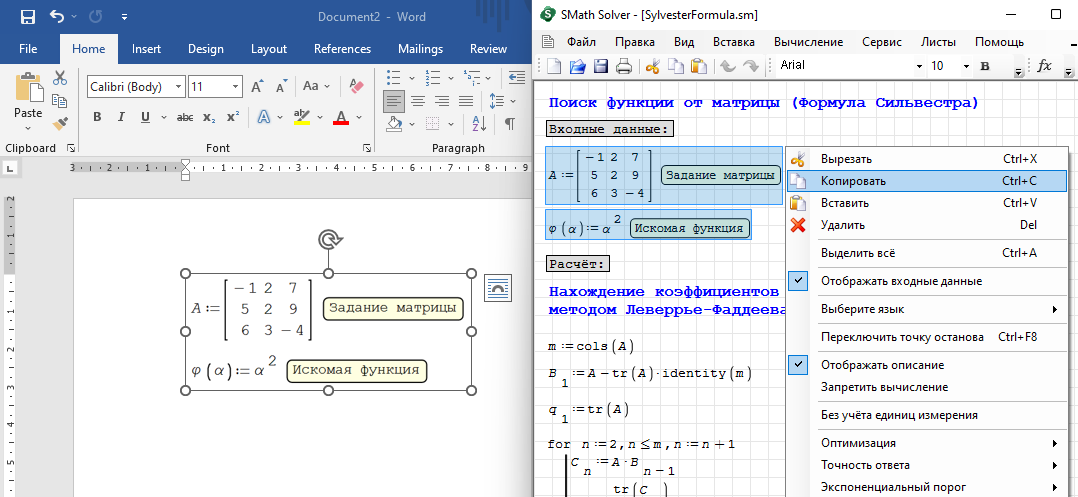Click the Shading paint bucket color button
This screenshot has width=1078, height=497.
[394, 124]
